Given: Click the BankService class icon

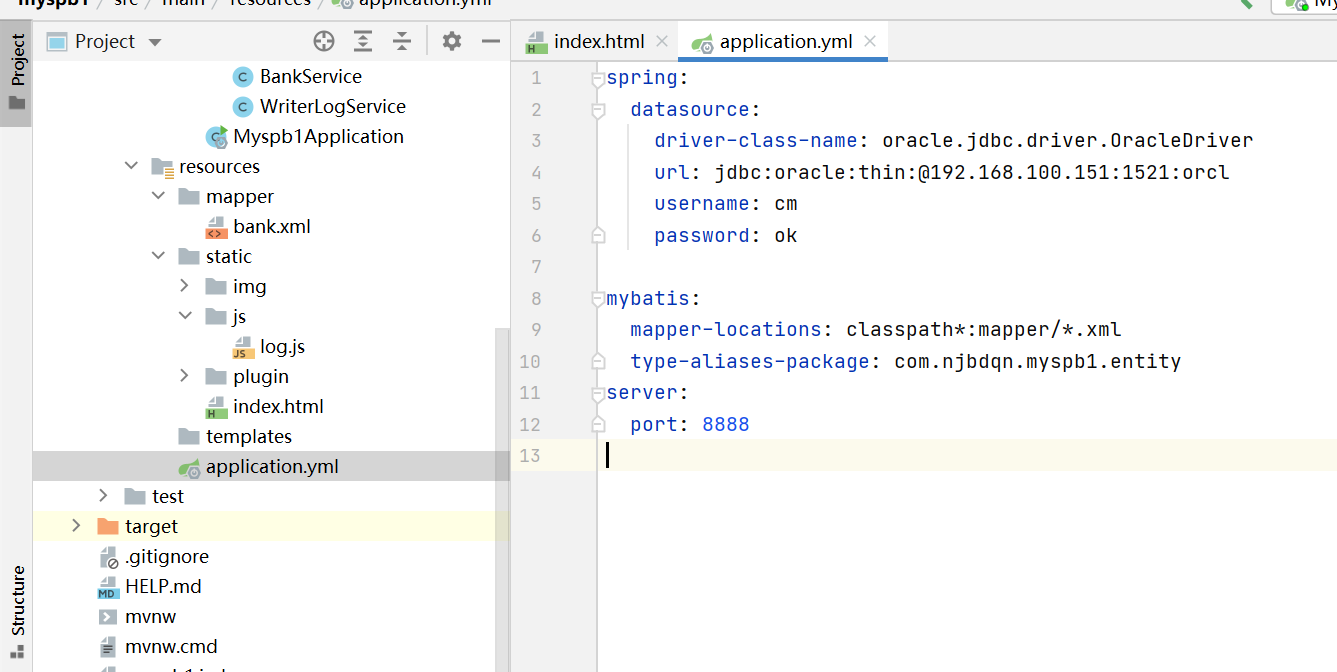Looking at the screenshot, I should tap(243, 76).
